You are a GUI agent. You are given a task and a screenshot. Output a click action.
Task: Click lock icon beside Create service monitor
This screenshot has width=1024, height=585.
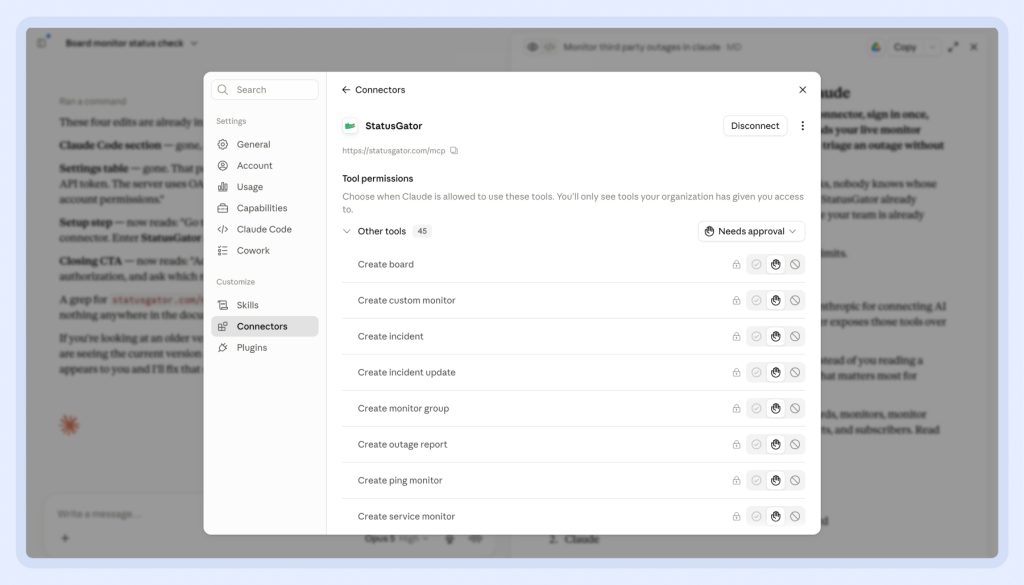coord(736,516)
